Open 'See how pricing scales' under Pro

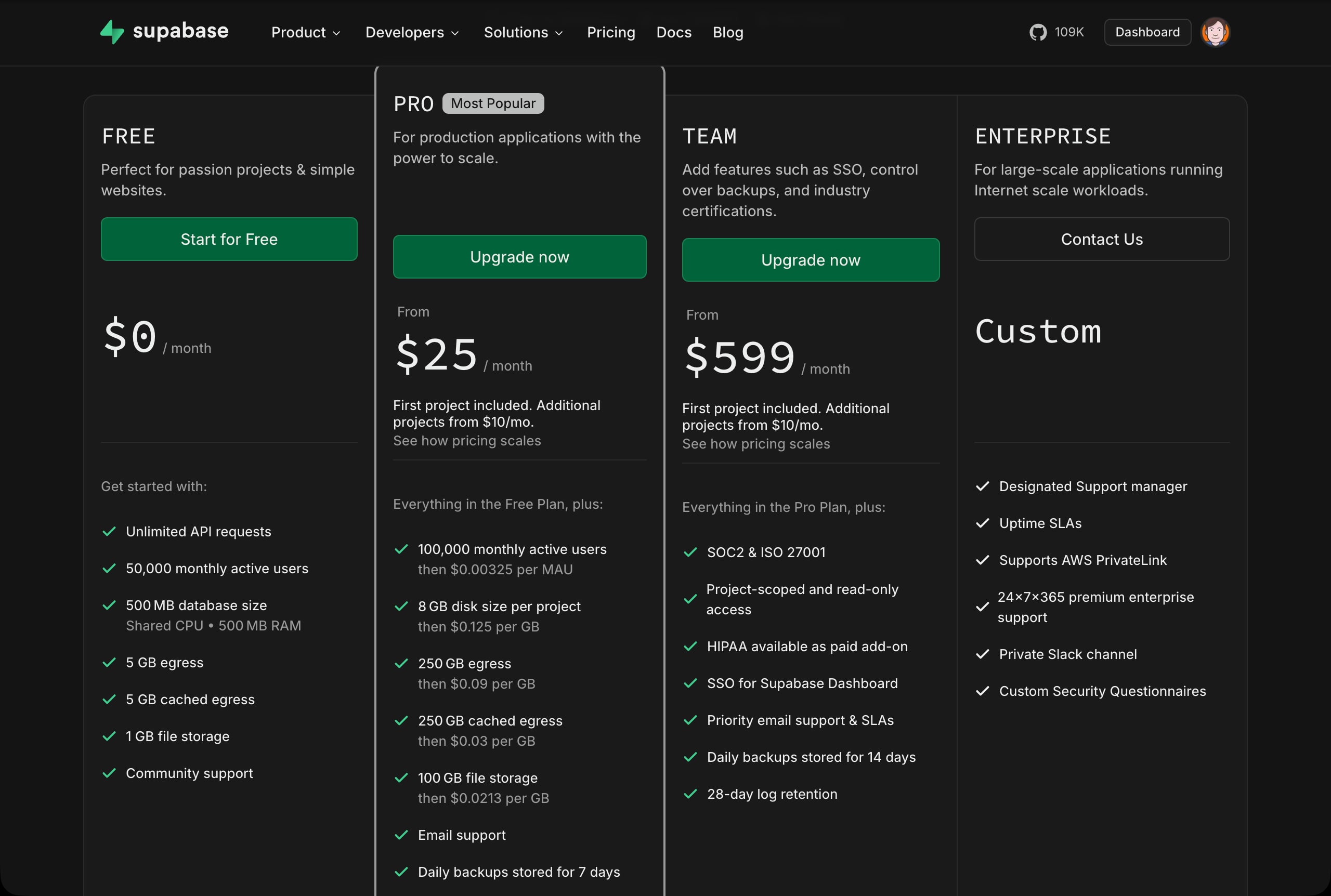click(467, 441)
